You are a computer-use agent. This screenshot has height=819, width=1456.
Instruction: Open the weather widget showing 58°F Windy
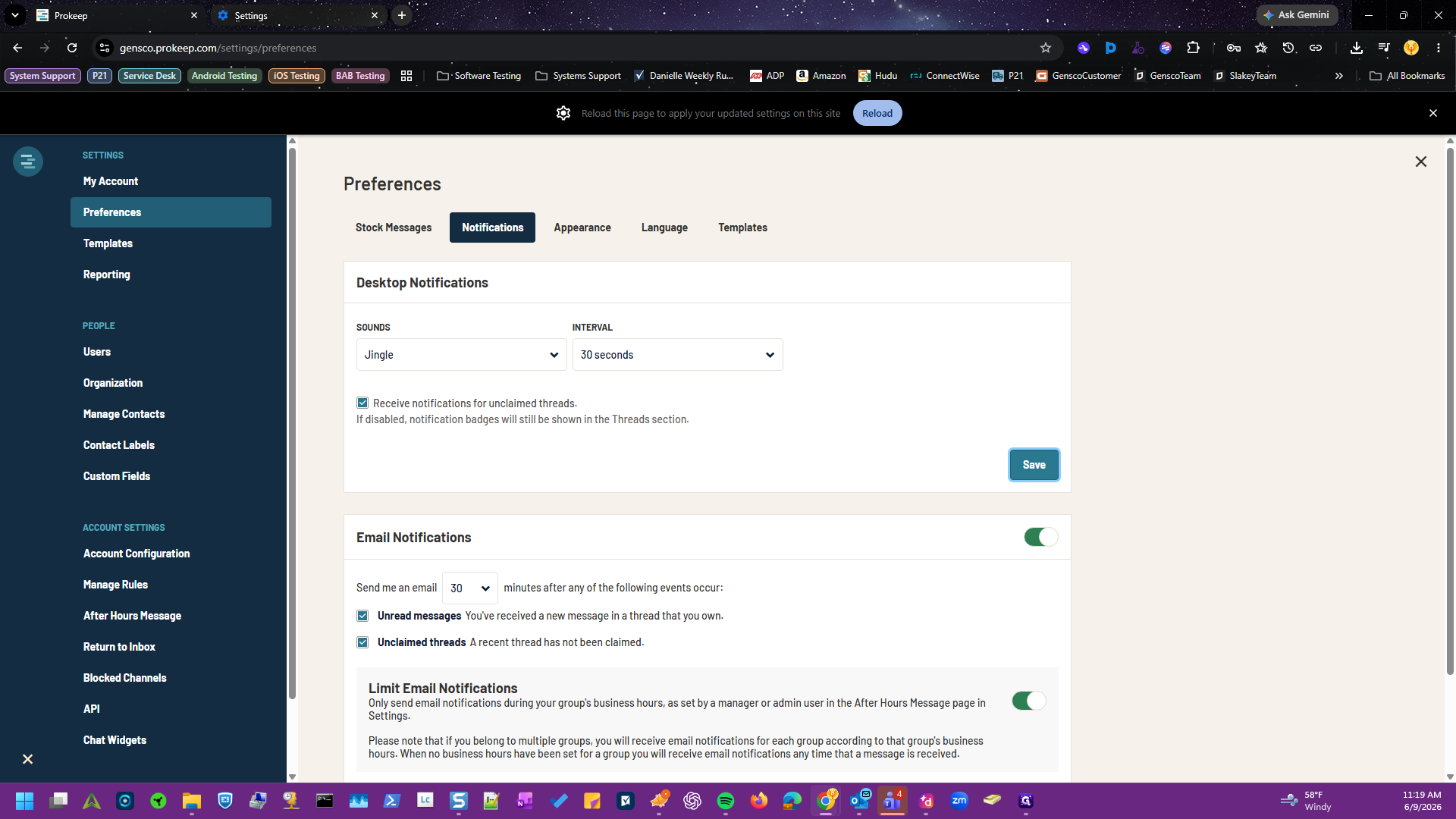(x=1306, y=801)
